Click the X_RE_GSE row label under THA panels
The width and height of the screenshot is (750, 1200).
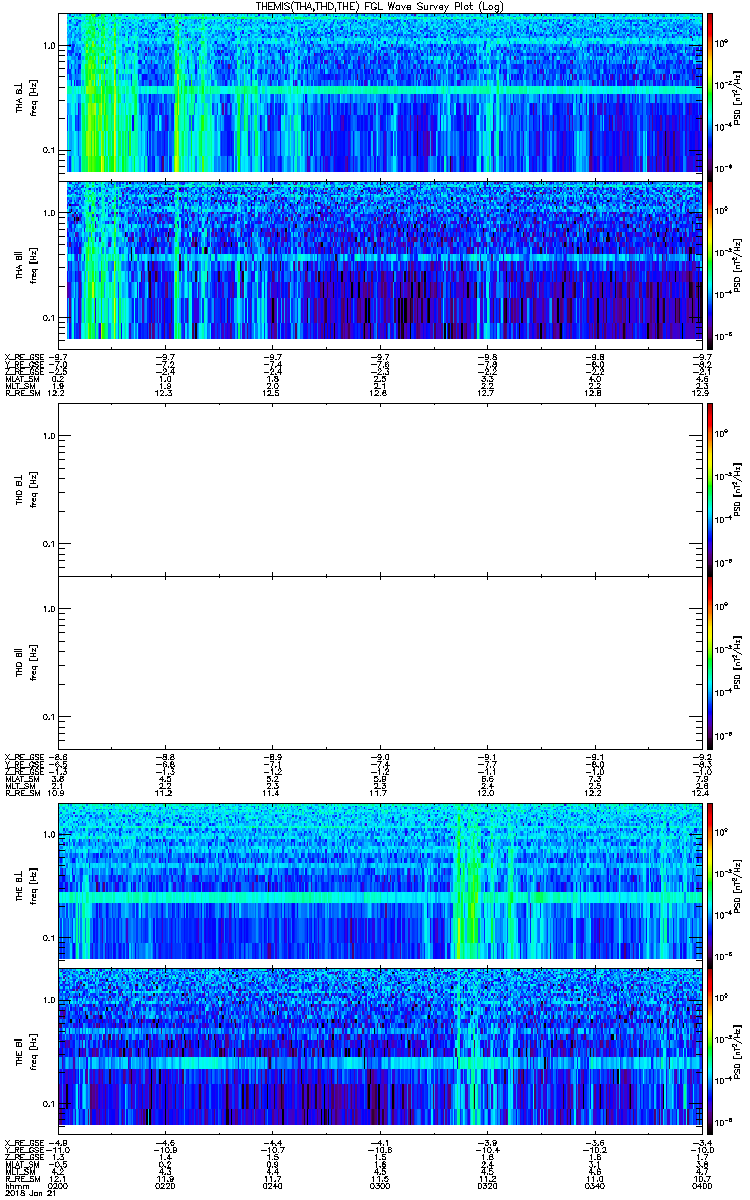(23, 356)
